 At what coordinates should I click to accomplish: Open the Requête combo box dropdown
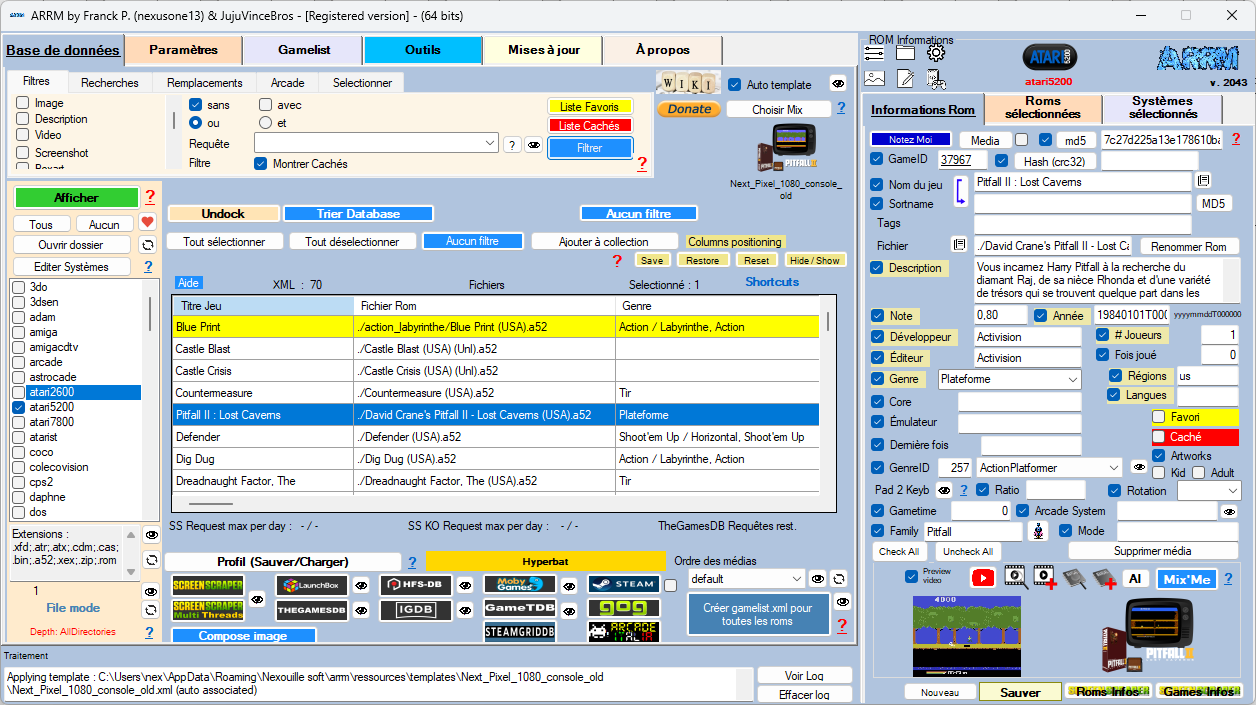tap(490, 144)
